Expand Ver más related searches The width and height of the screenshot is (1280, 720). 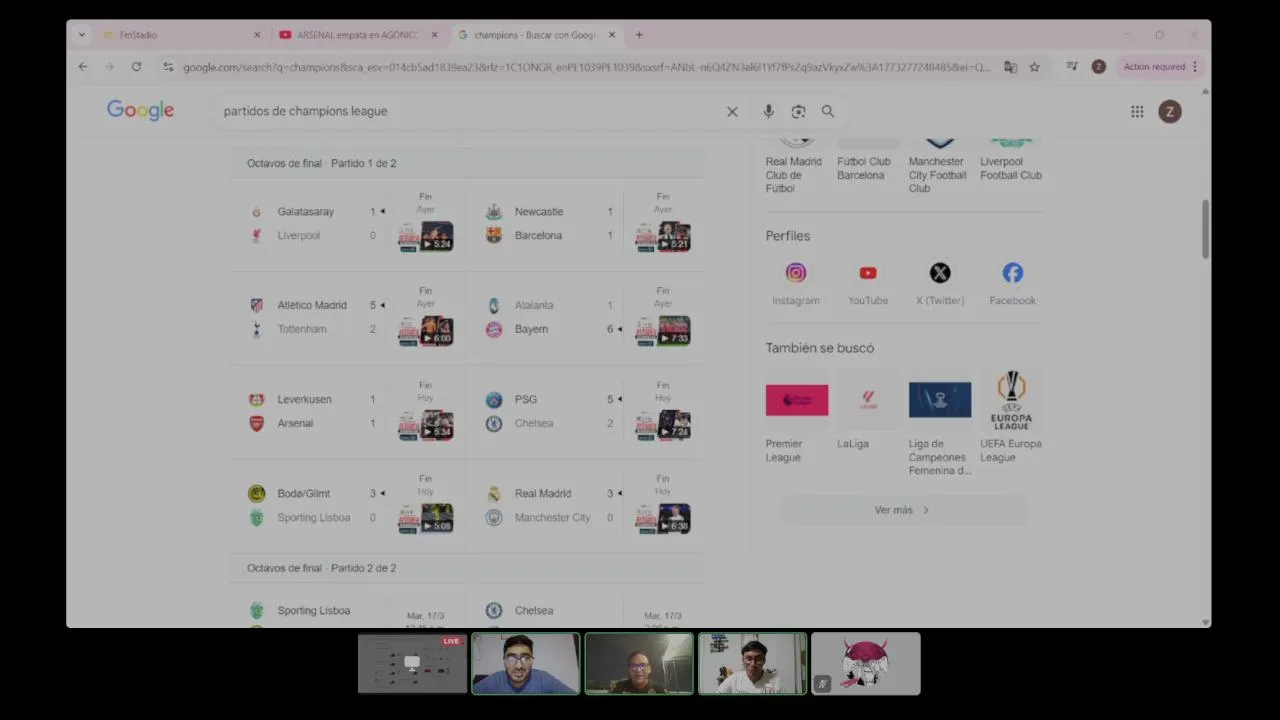tap(904, 510)
